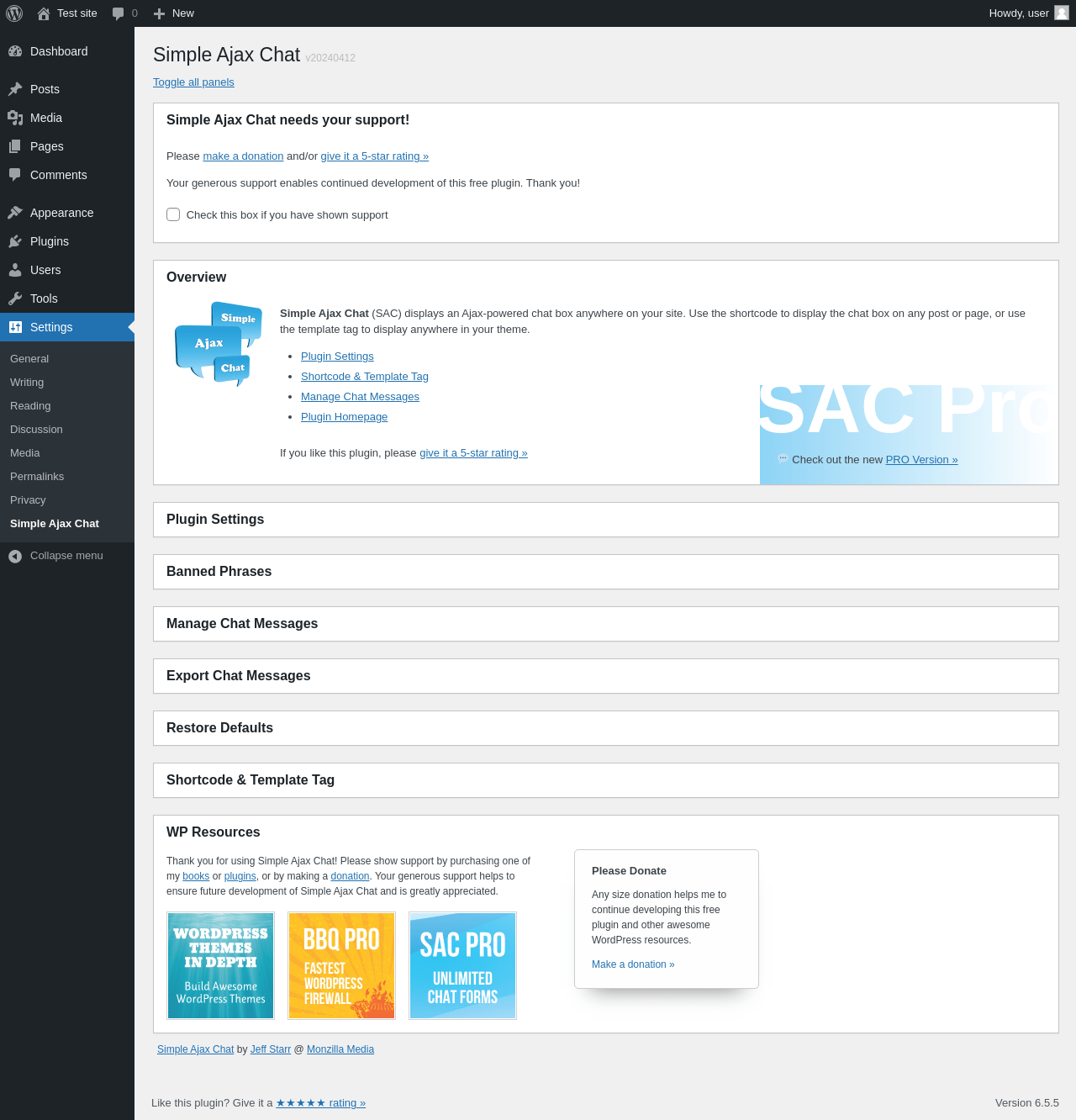1076x1120 pixels.
Task: Expand the Shortcode & Template Tag panel
Action: tap(606, 780)
